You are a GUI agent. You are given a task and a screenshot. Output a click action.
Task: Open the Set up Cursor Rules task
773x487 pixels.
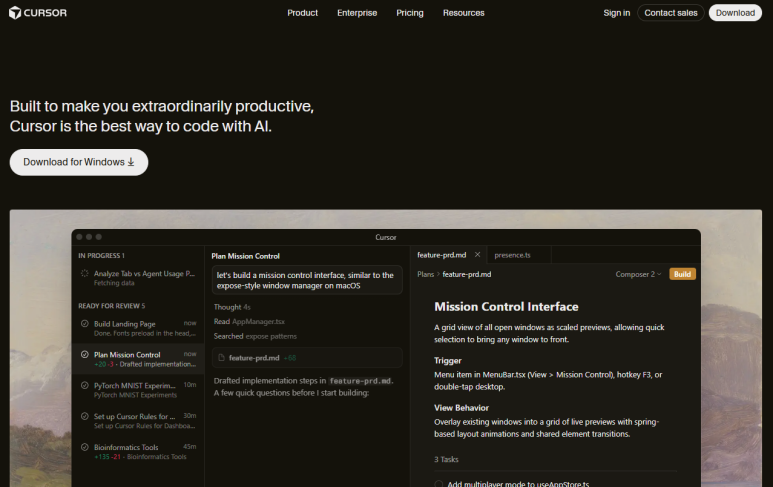tap(138, 421)
